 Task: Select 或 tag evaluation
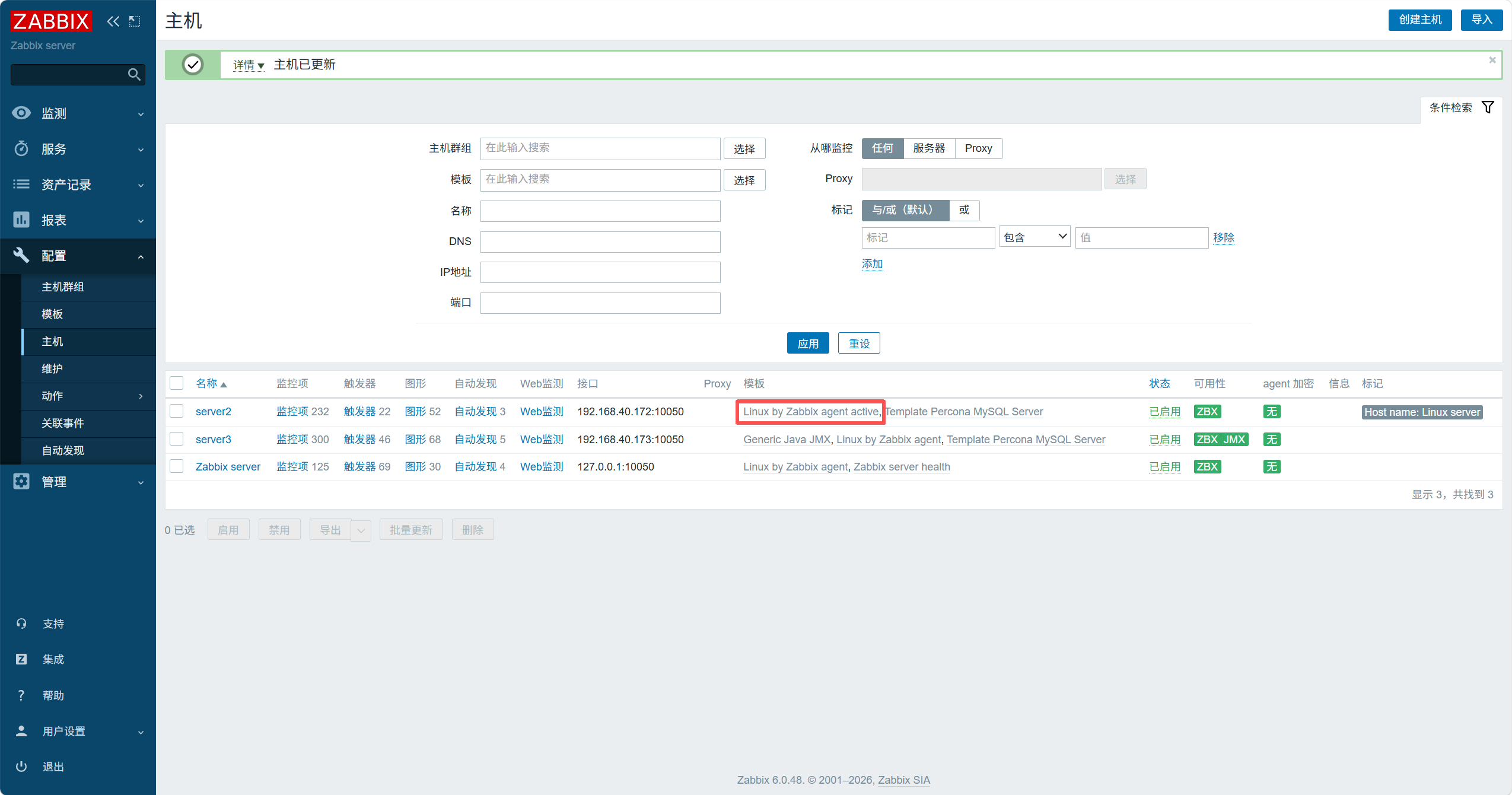click(964, 210)
